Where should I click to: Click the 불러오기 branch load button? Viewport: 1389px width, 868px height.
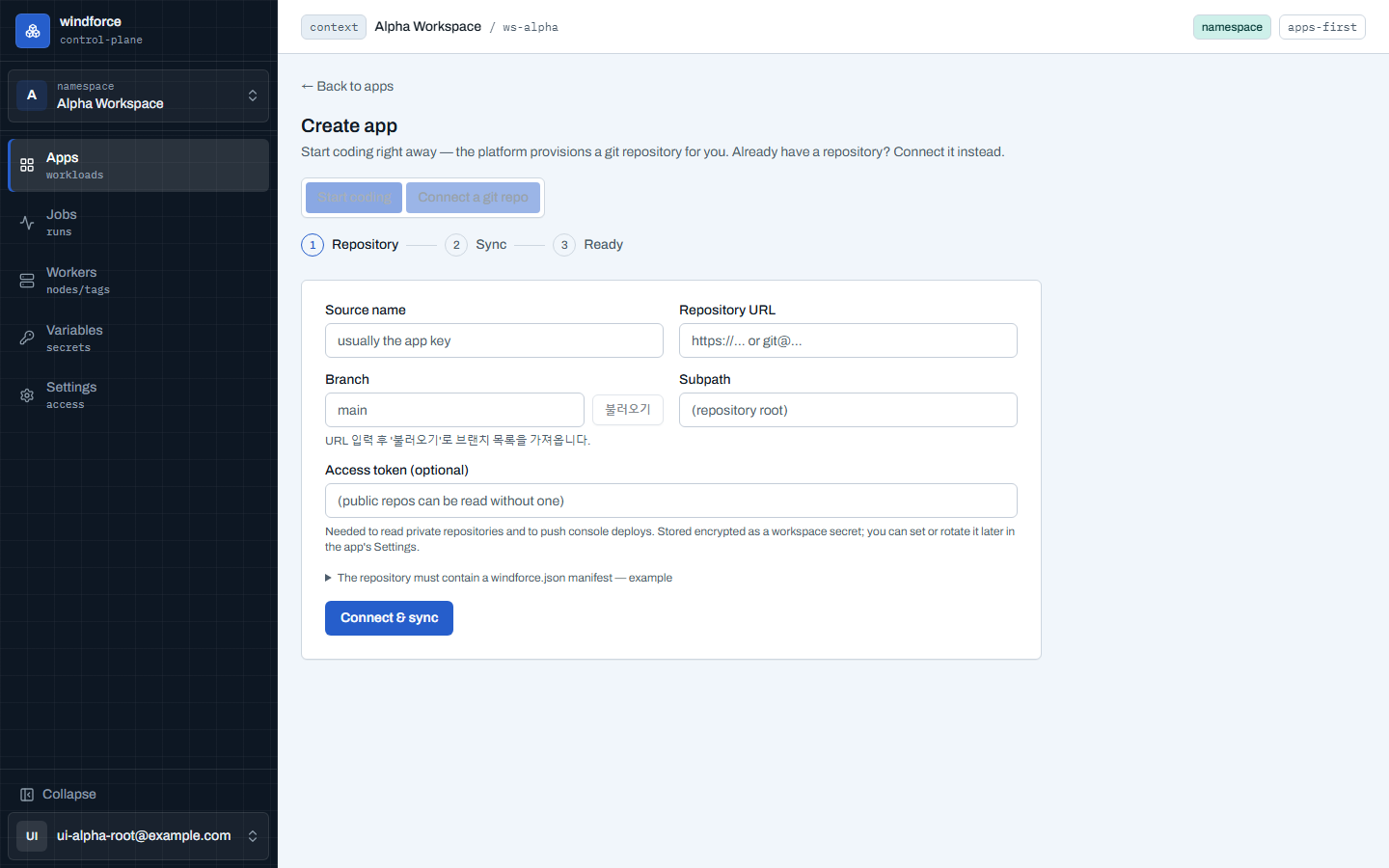tap(628, 410)
